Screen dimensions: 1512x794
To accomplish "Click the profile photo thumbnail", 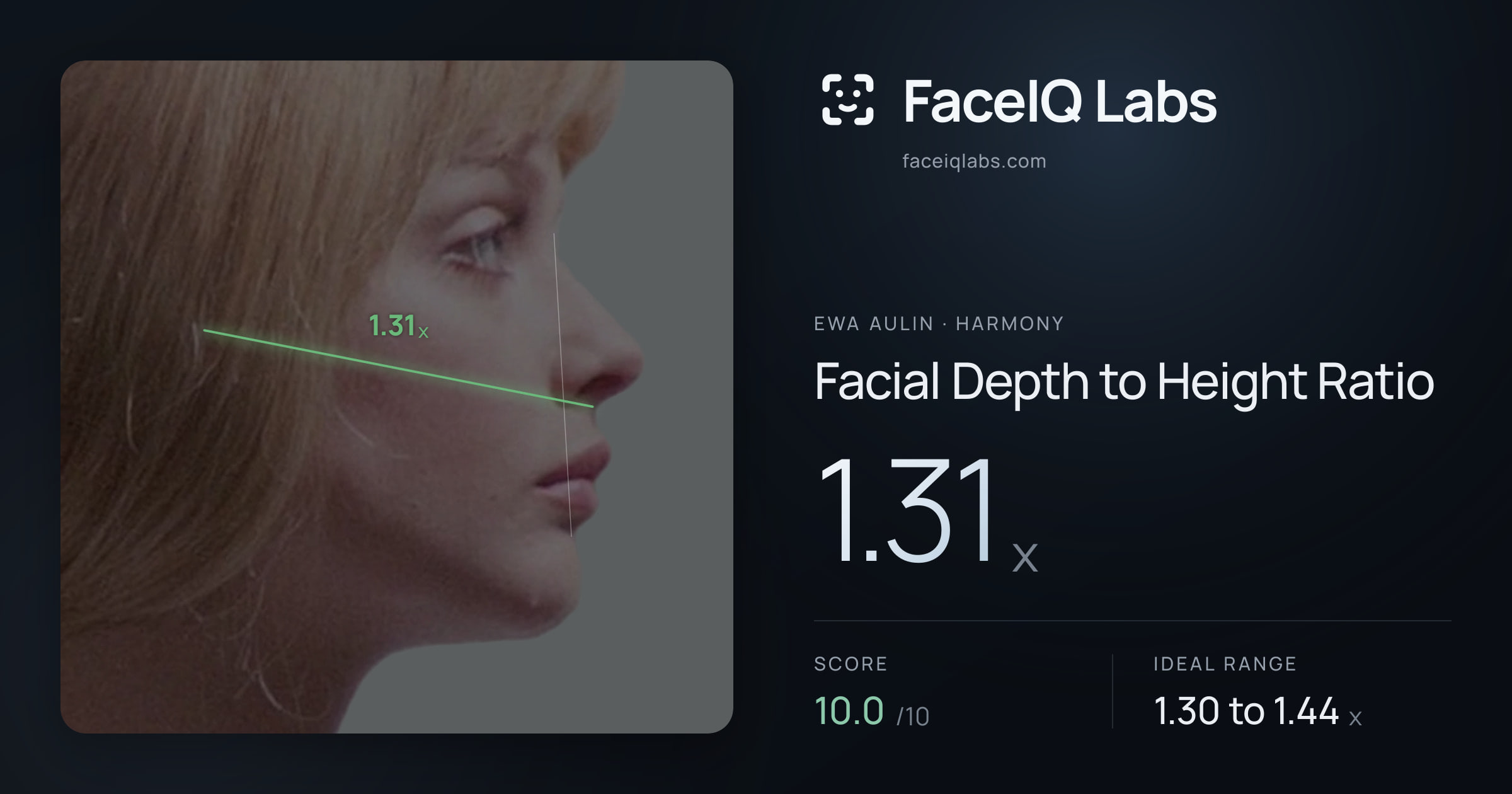I will [x=397, y=397].
